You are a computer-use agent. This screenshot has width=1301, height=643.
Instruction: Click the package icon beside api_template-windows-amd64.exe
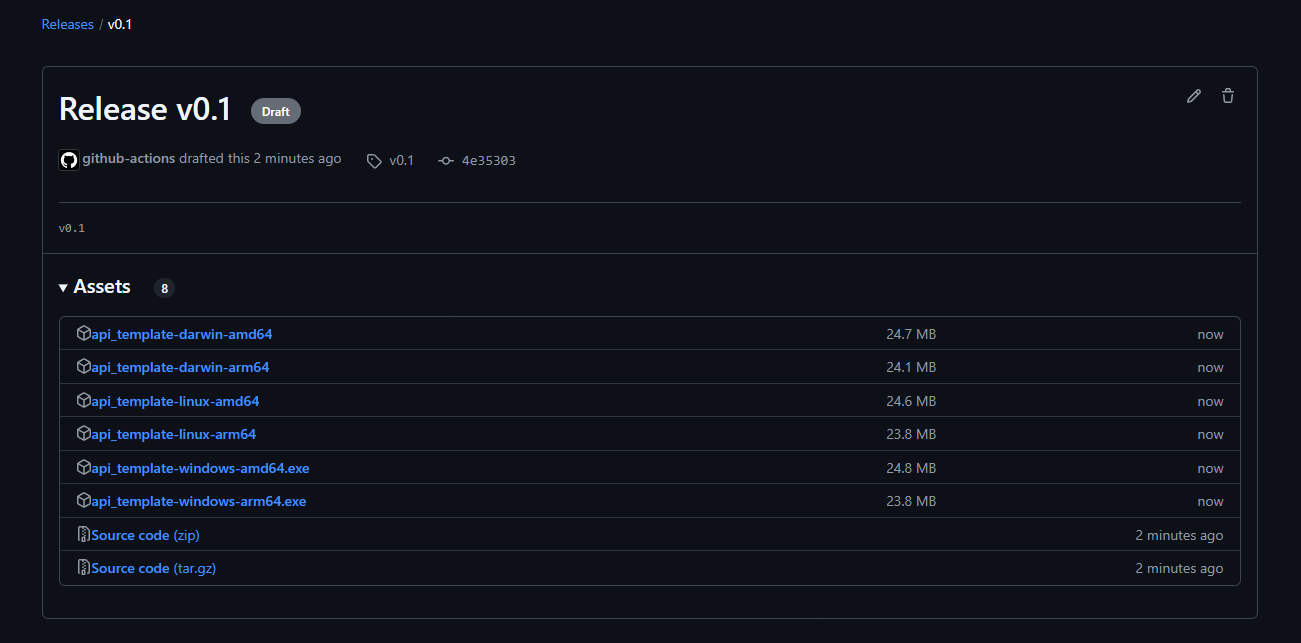click(x=84, y=467)
